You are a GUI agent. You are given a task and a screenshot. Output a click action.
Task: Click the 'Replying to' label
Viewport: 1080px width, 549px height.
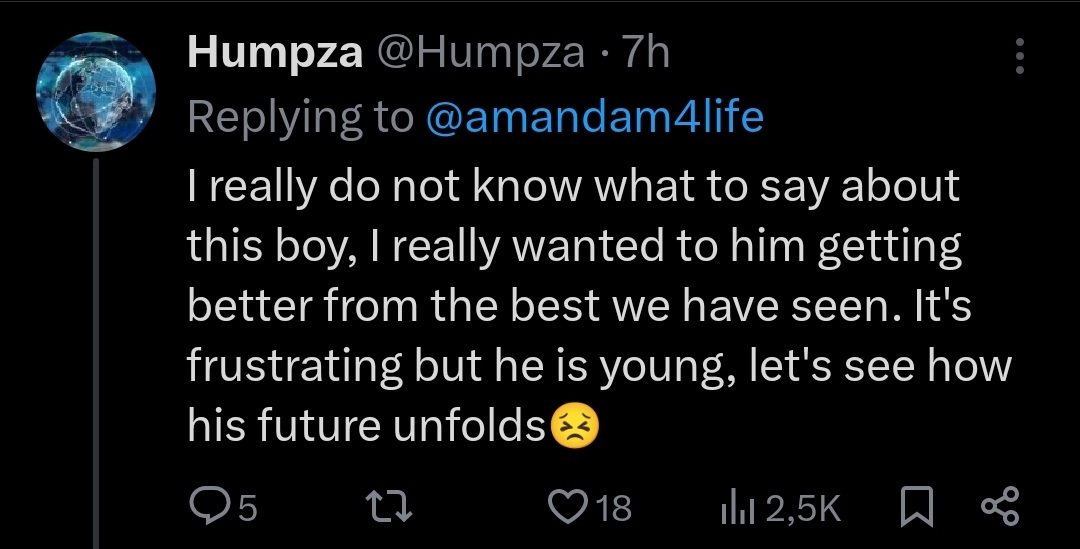[300, 117]
